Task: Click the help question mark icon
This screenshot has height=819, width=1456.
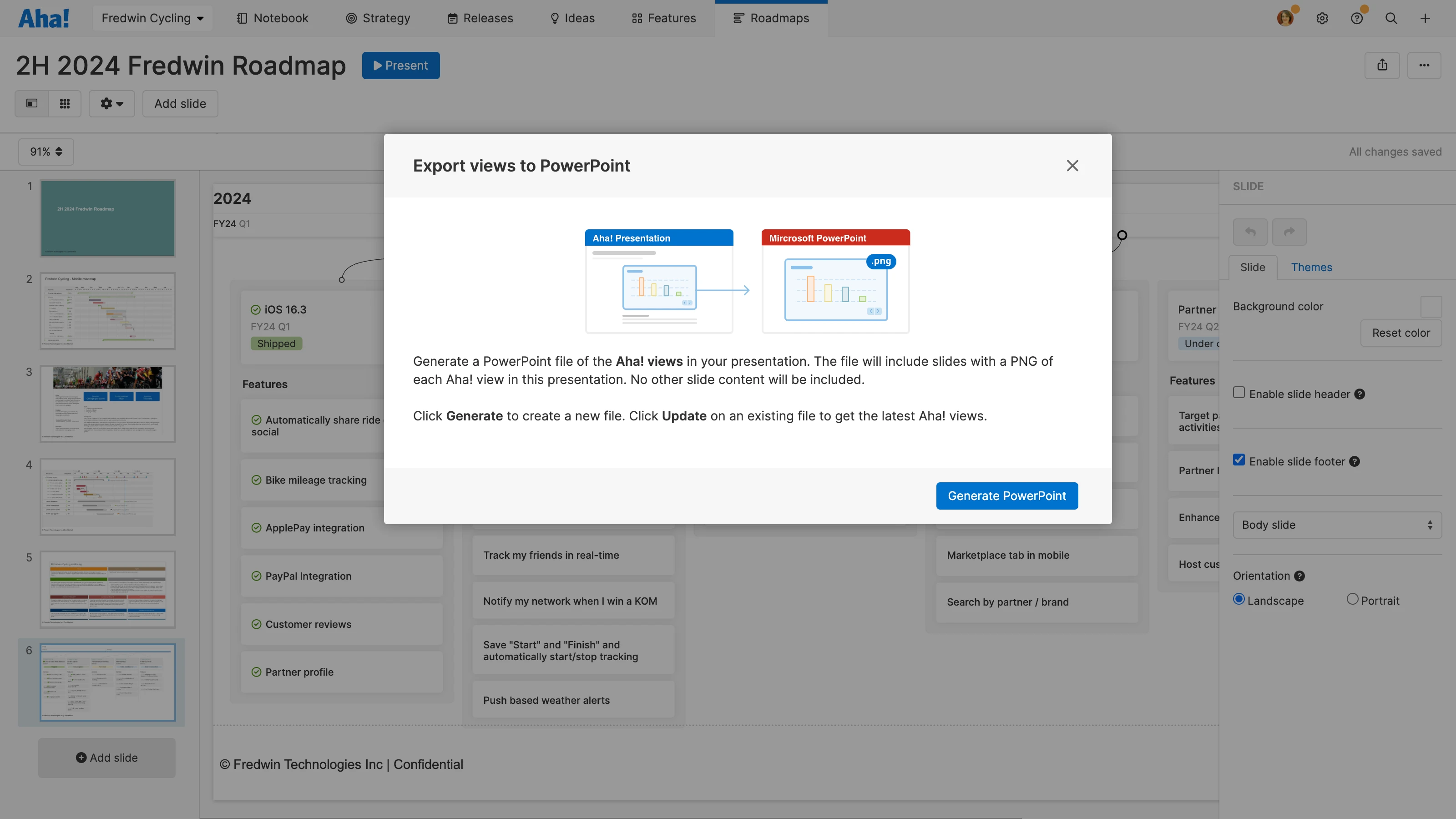Action: [1356, 18]
